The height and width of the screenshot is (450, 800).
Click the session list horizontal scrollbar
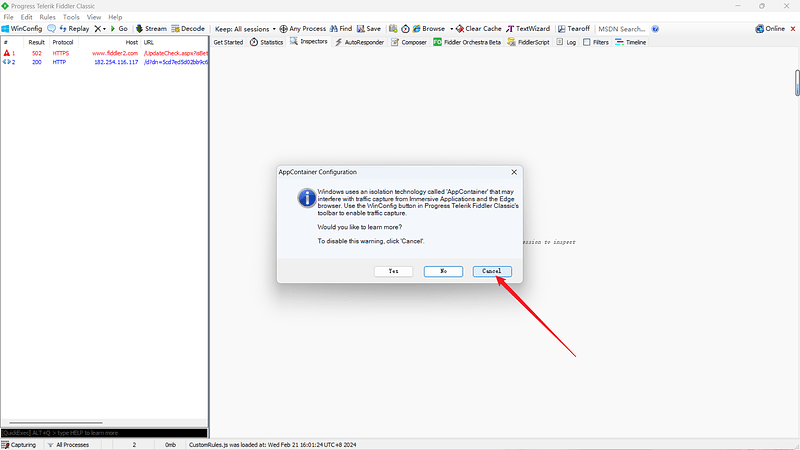(x=56, y=422)
